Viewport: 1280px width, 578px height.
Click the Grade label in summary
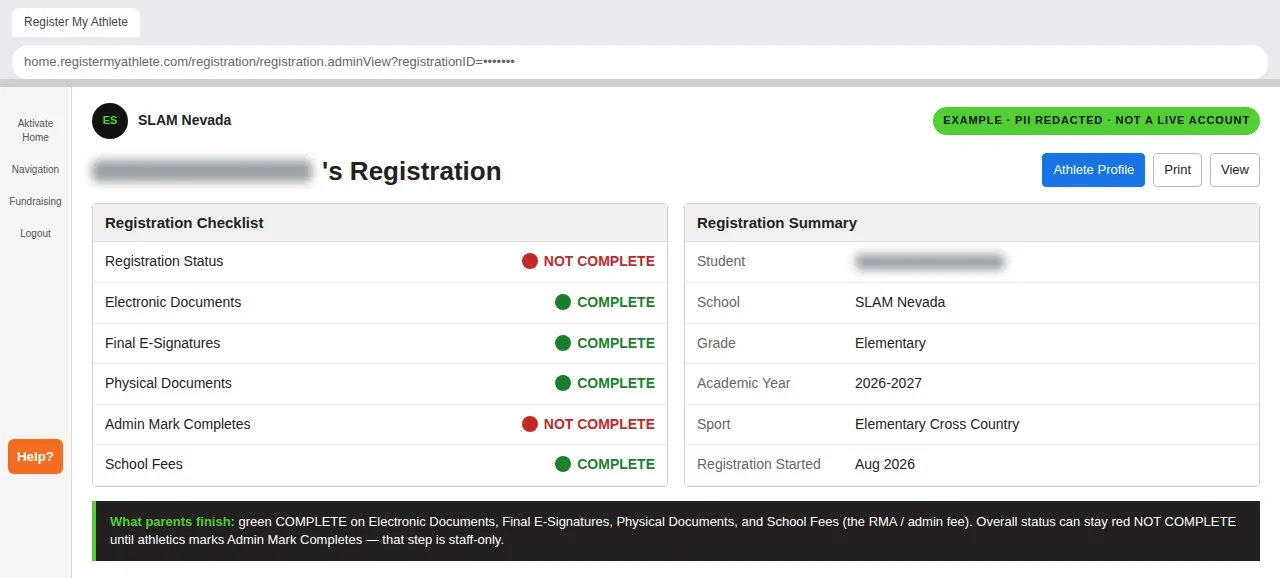tap(716, 343)
